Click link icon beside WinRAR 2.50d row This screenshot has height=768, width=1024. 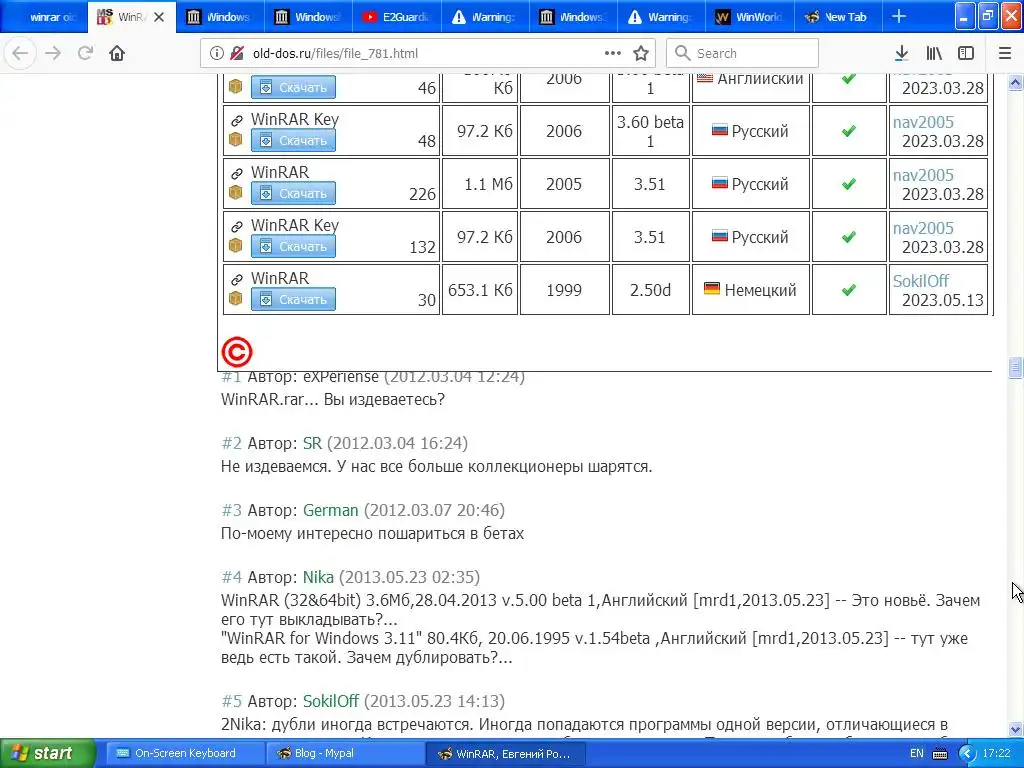click(236, 280)
